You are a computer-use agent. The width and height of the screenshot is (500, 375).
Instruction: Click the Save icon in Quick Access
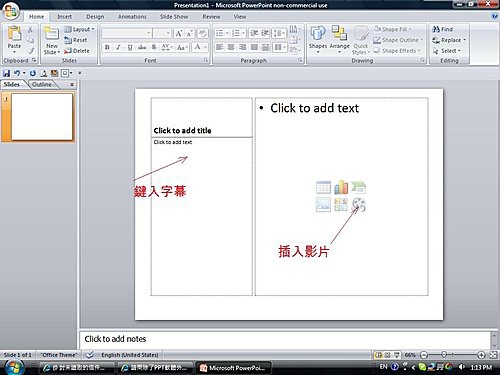6,73
